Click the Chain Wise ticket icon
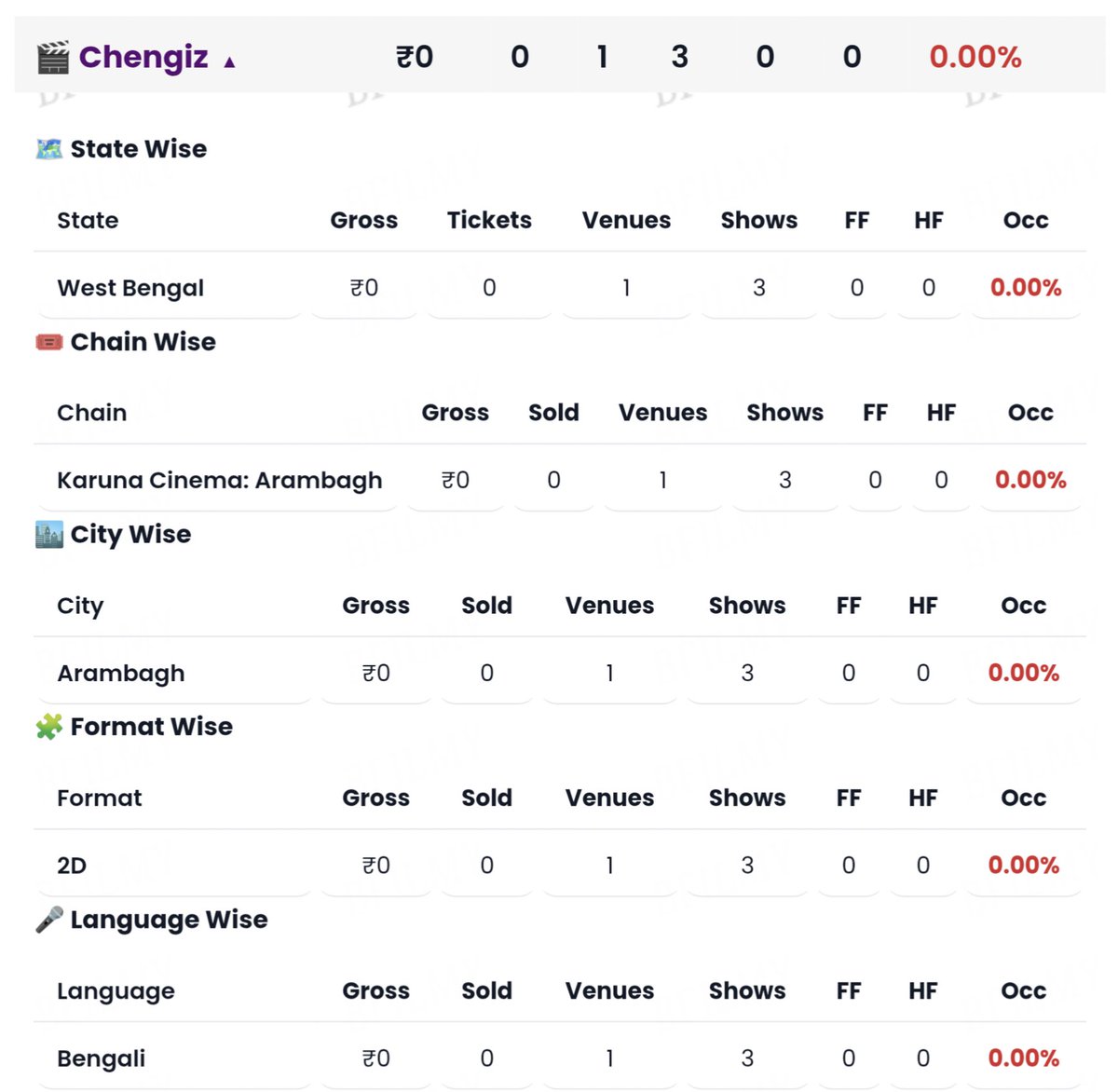 (48, 342)
